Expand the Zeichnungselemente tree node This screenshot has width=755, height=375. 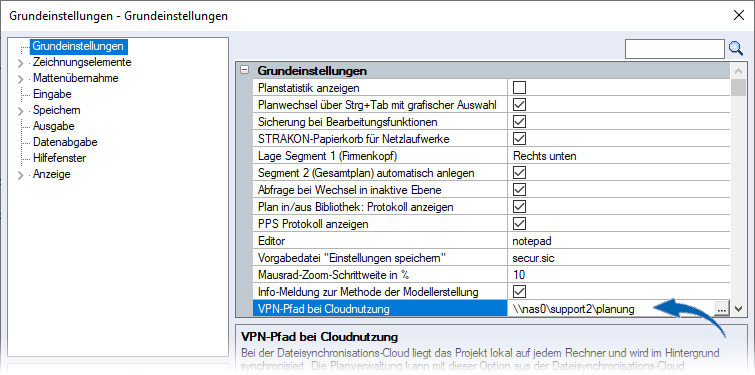20,63
